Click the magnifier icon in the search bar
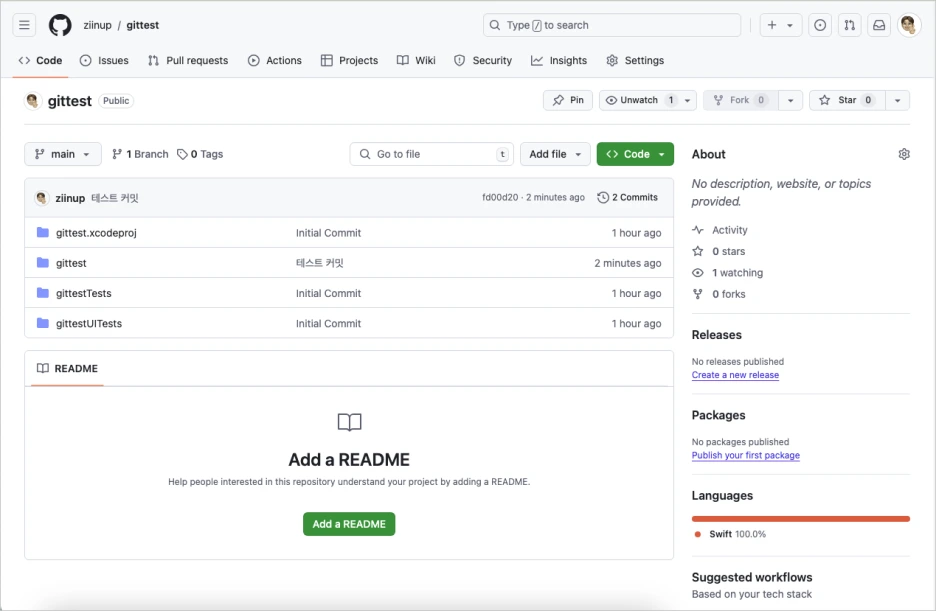Screen dimensions: 936x611 [495, 25]
